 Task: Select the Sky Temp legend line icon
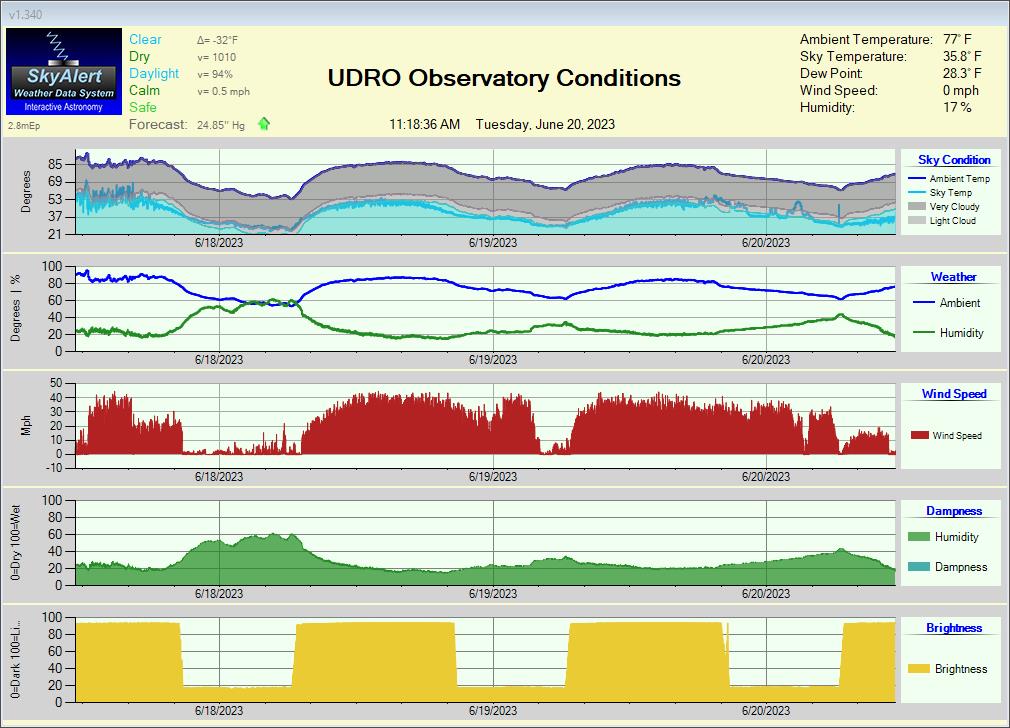[918, 193]
